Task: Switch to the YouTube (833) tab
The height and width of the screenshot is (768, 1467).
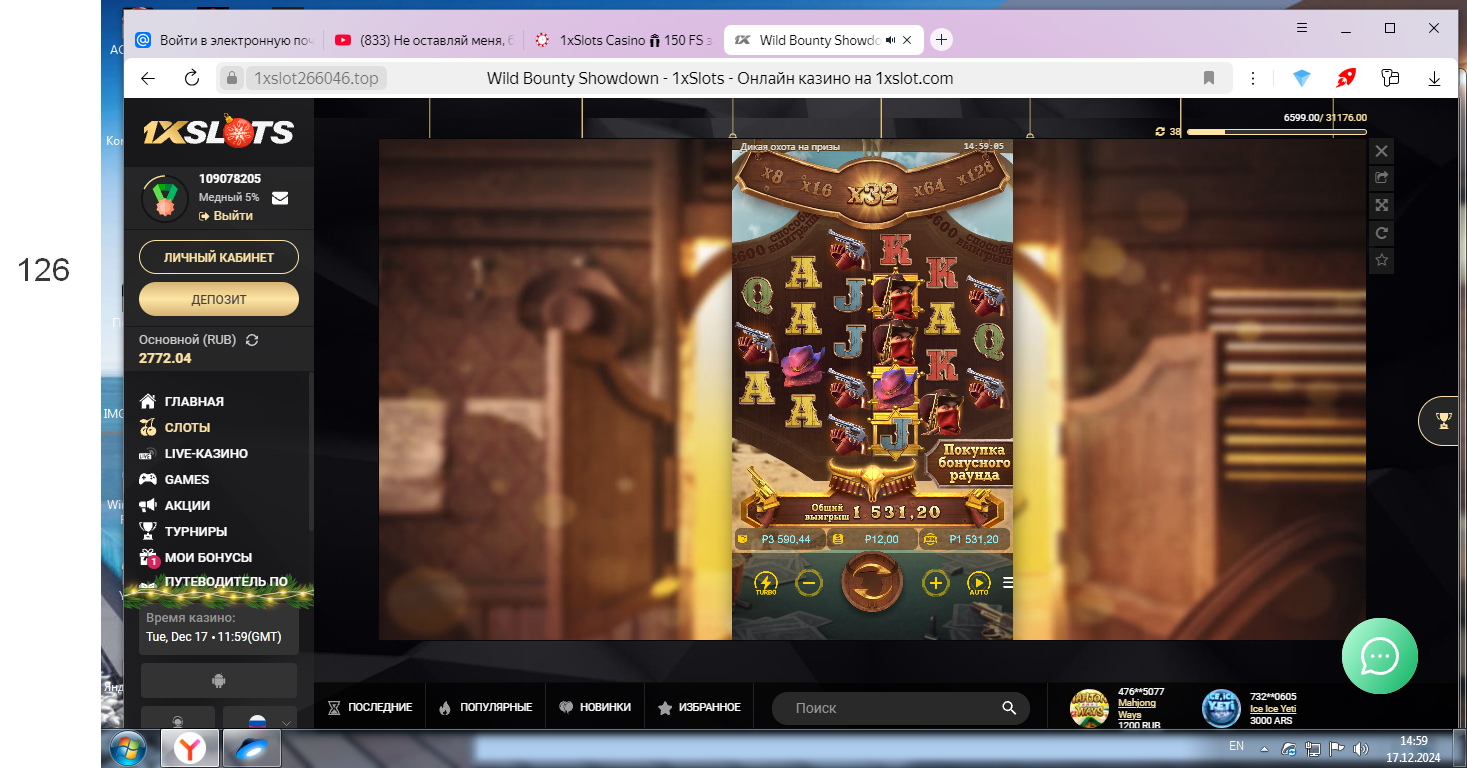Action: pyautogui.click(x=424, y=40)
